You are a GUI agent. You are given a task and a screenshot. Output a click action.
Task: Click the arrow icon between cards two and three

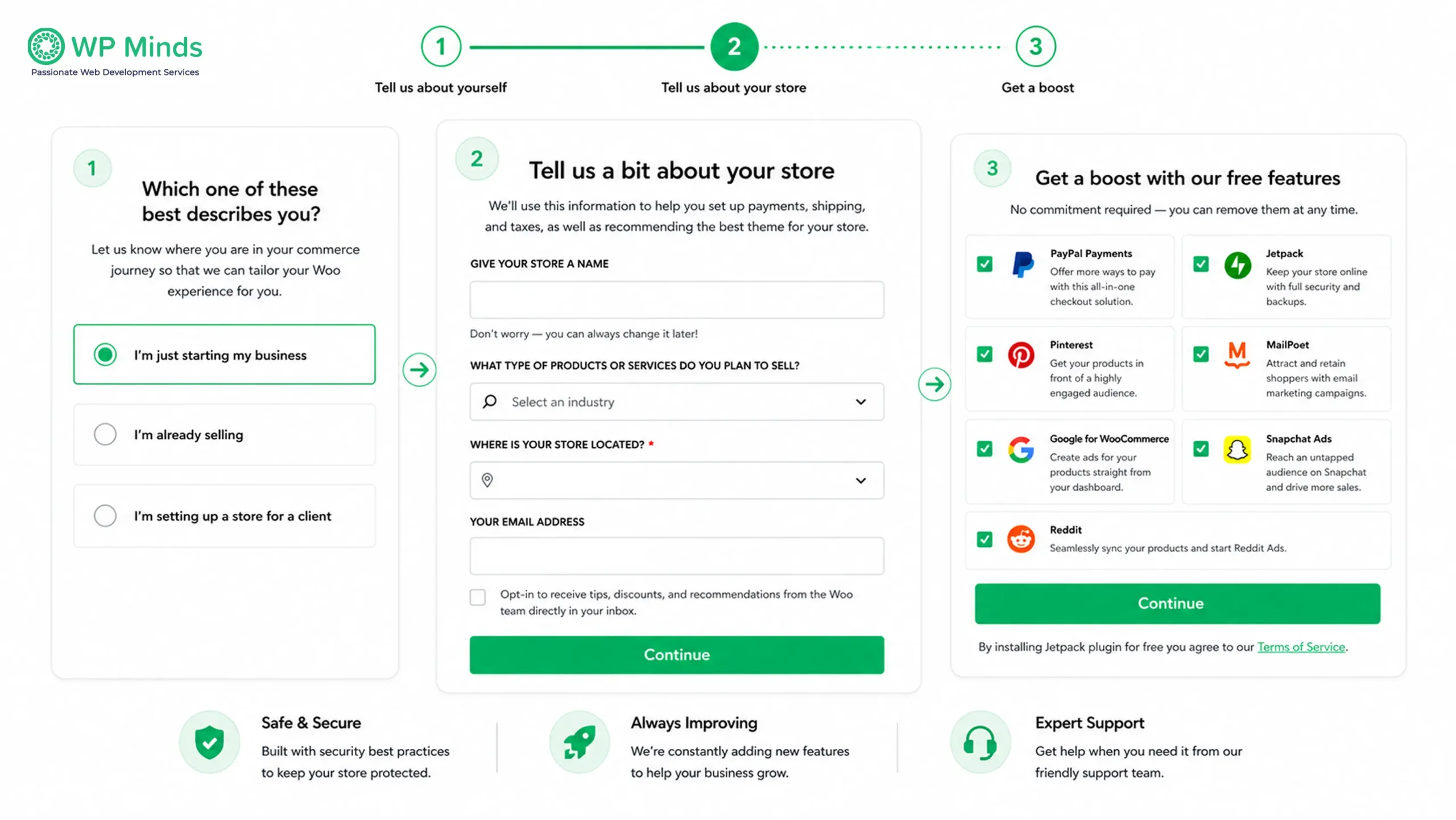coord(934,384)
